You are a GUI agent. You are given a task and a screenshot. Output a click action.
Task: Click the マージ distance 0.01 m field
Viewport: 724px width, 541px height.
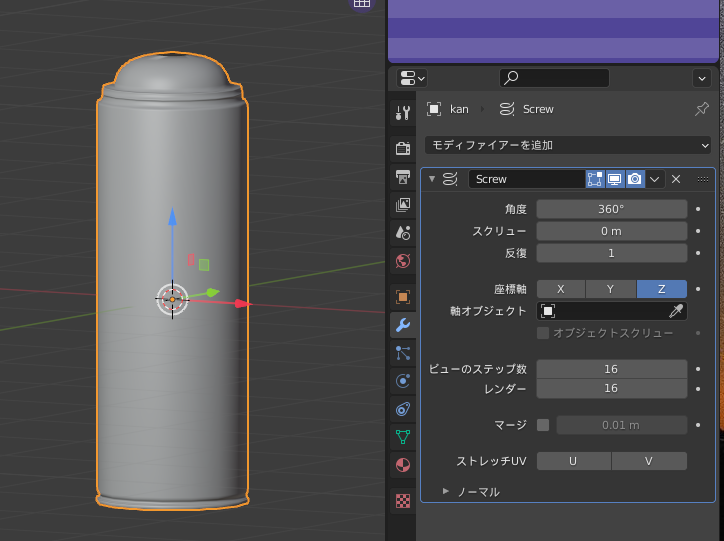621,425
